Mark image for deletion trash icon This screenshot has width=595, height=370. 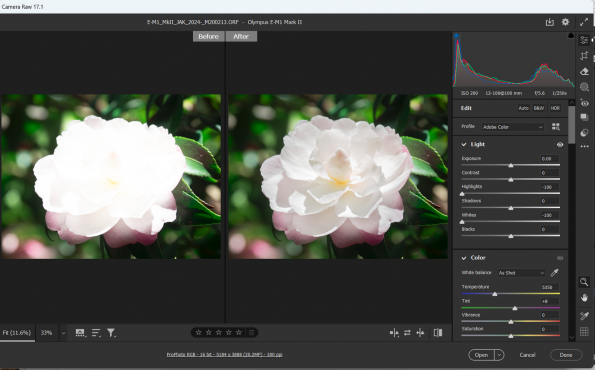[251, 333]
